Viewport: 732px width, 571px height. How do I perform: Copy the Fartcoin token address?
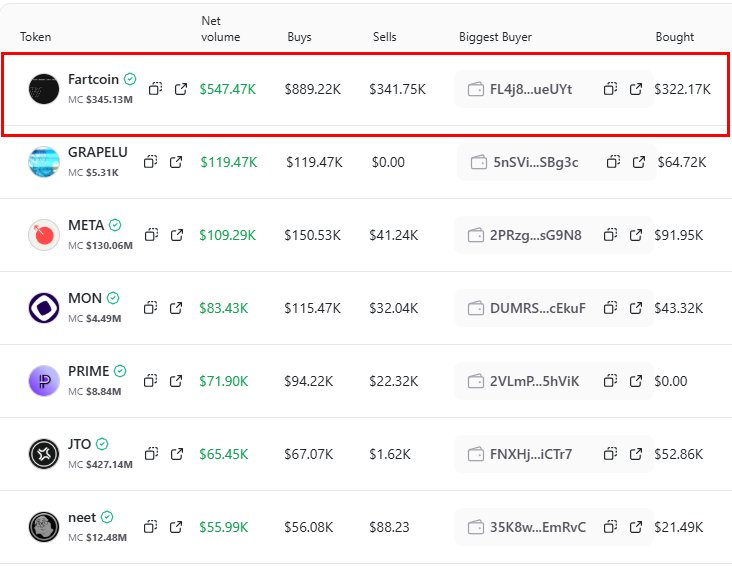pos(156,89)
